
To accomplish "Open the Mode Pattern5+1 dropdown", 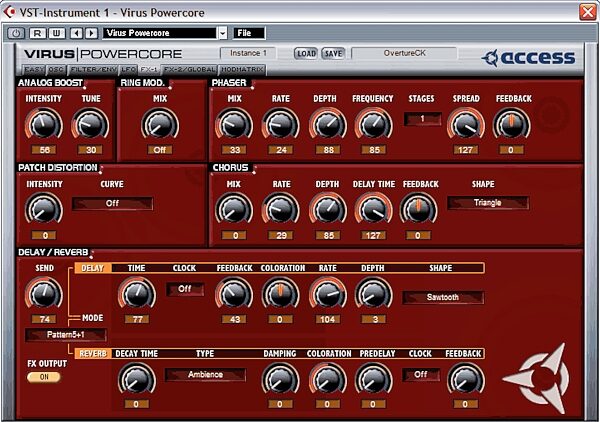I will click(66, 335).
